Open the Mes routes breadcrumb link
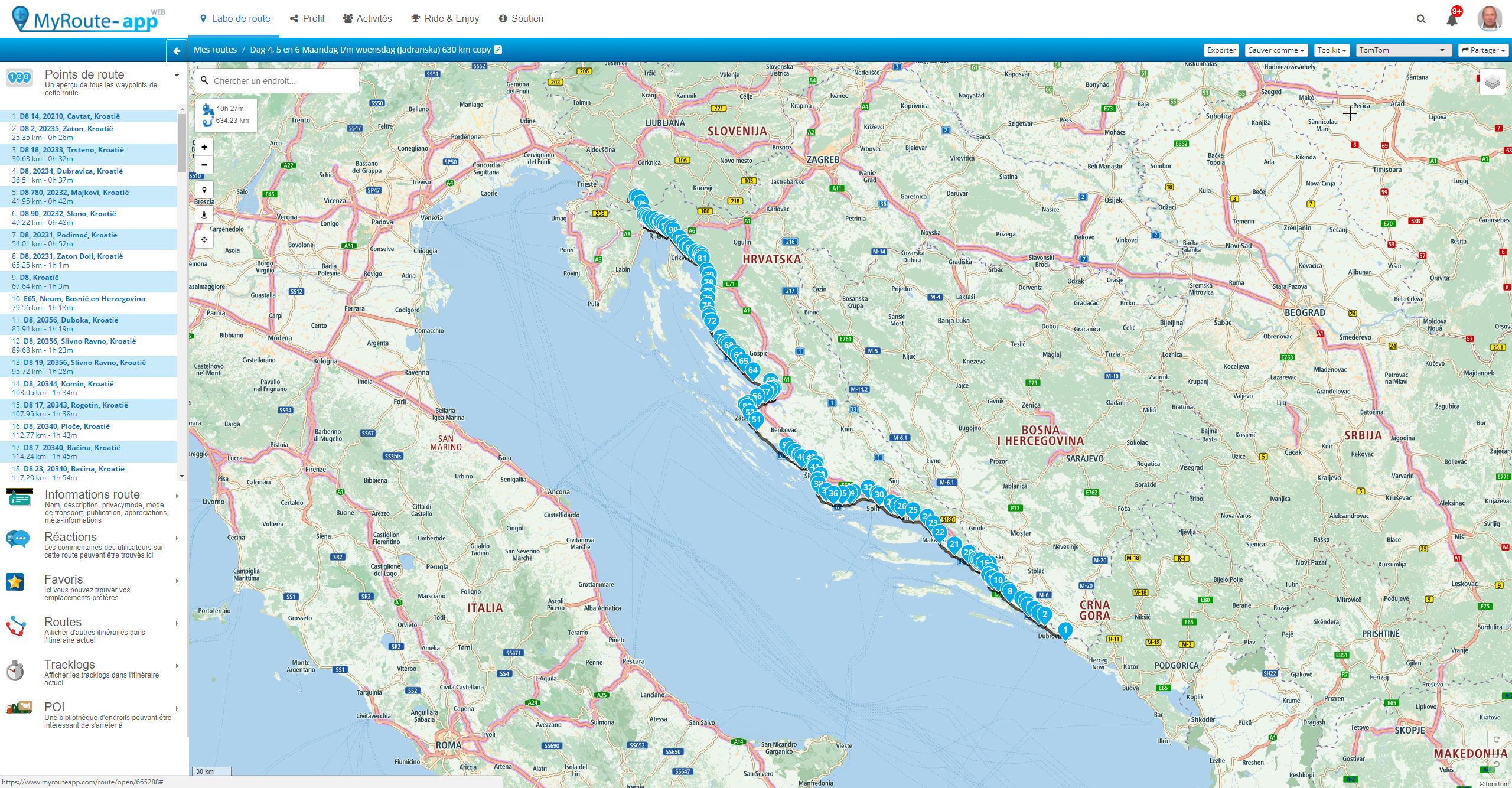This screenshot has width=1512, height=788. 215,50
